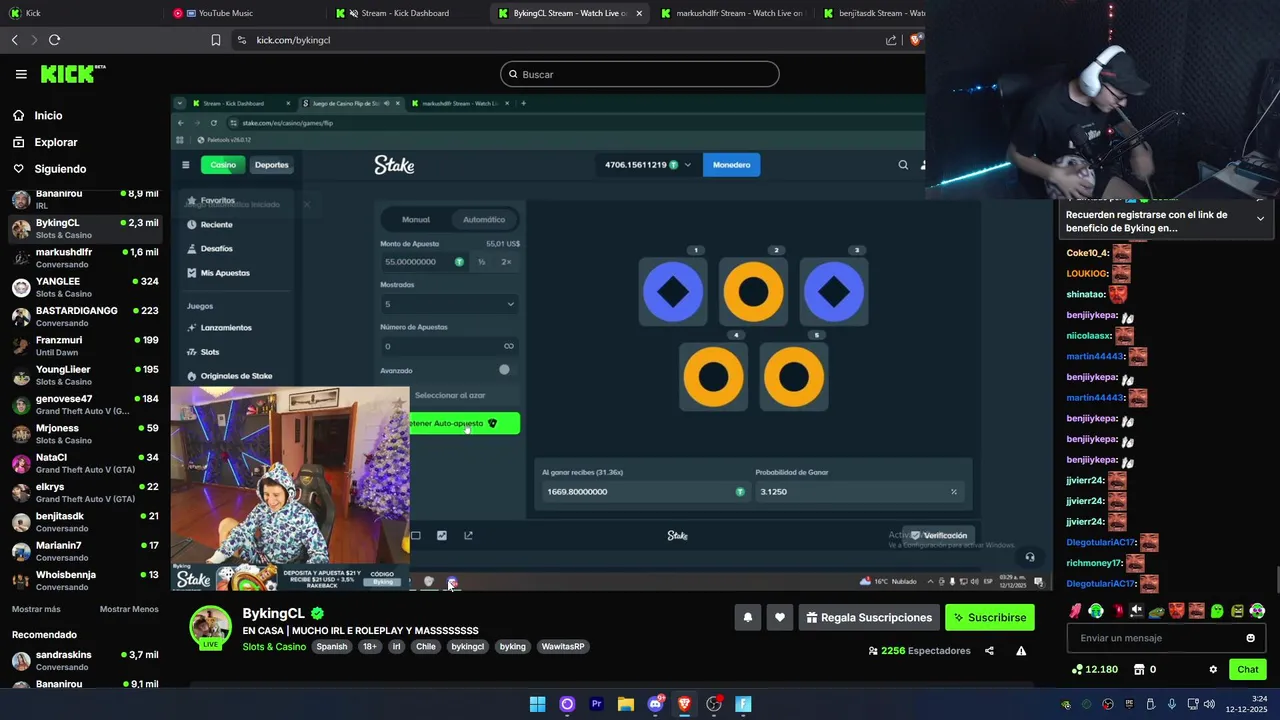Insert the angry yellow face emote
Image resolution: width=1280 pixels, height=720 pixels.
pos(1237,611)
